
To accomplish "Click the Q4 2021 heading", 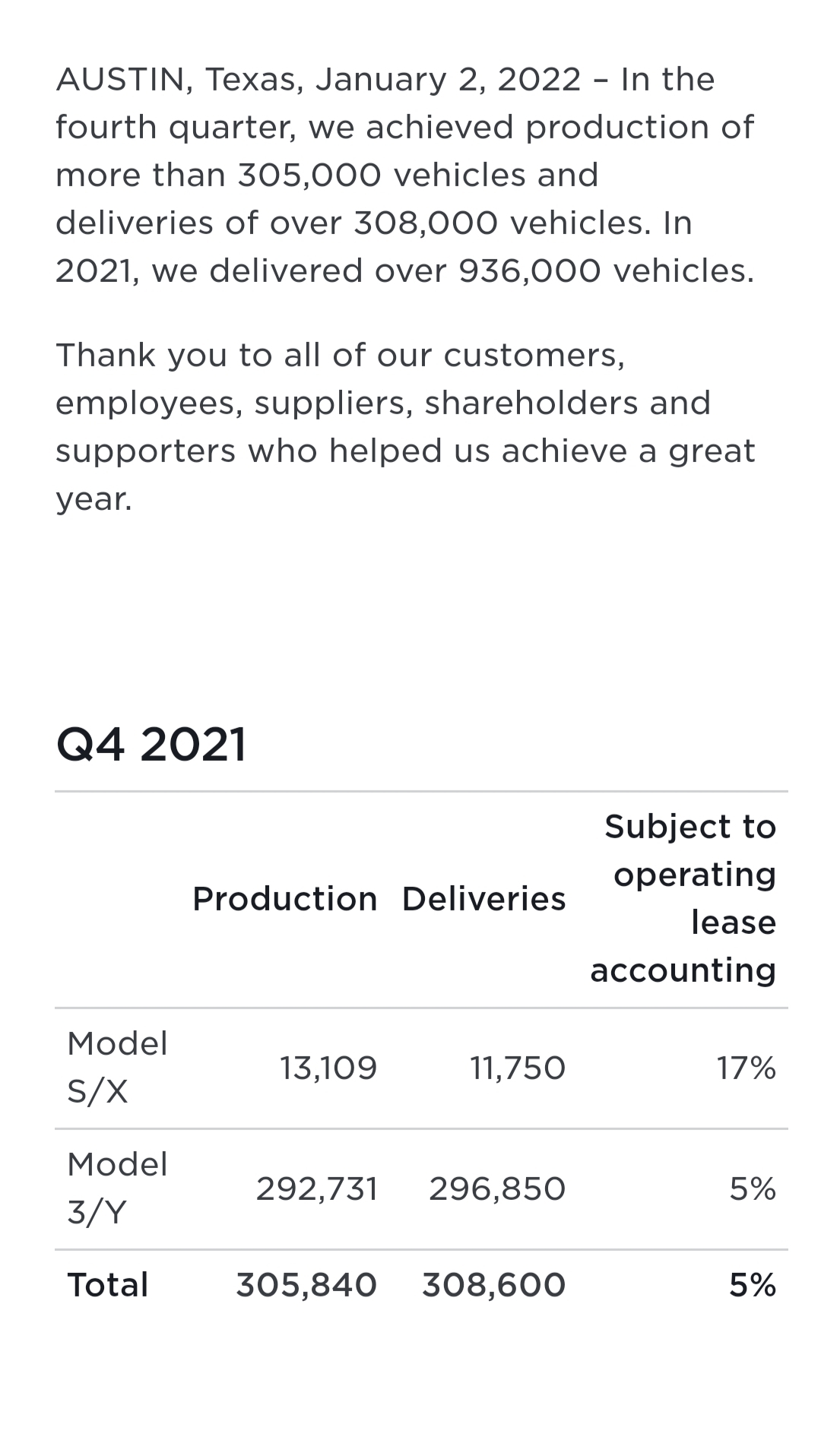I will pos(151,744).
